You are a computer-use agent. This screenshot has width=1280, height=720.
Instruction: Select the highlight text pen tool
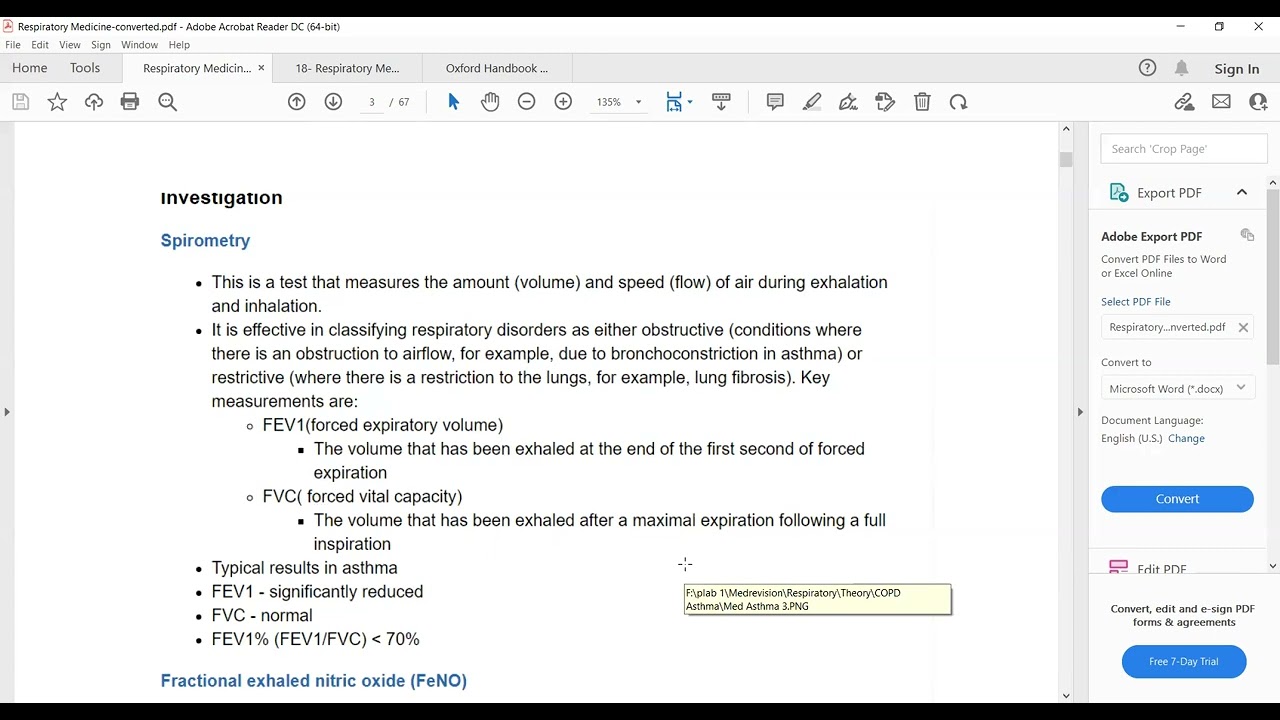tap(812, 102)
